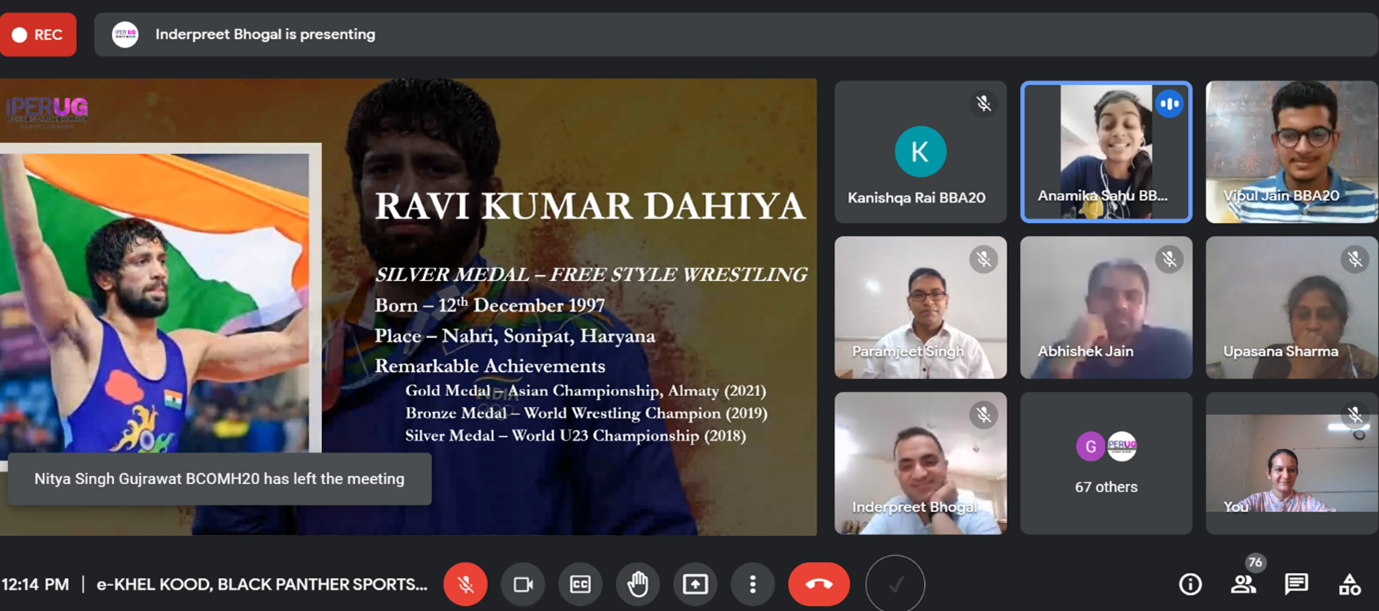Click Kanishqa Rai's K avatar
1379x611 pixels.
pos(920,152)
